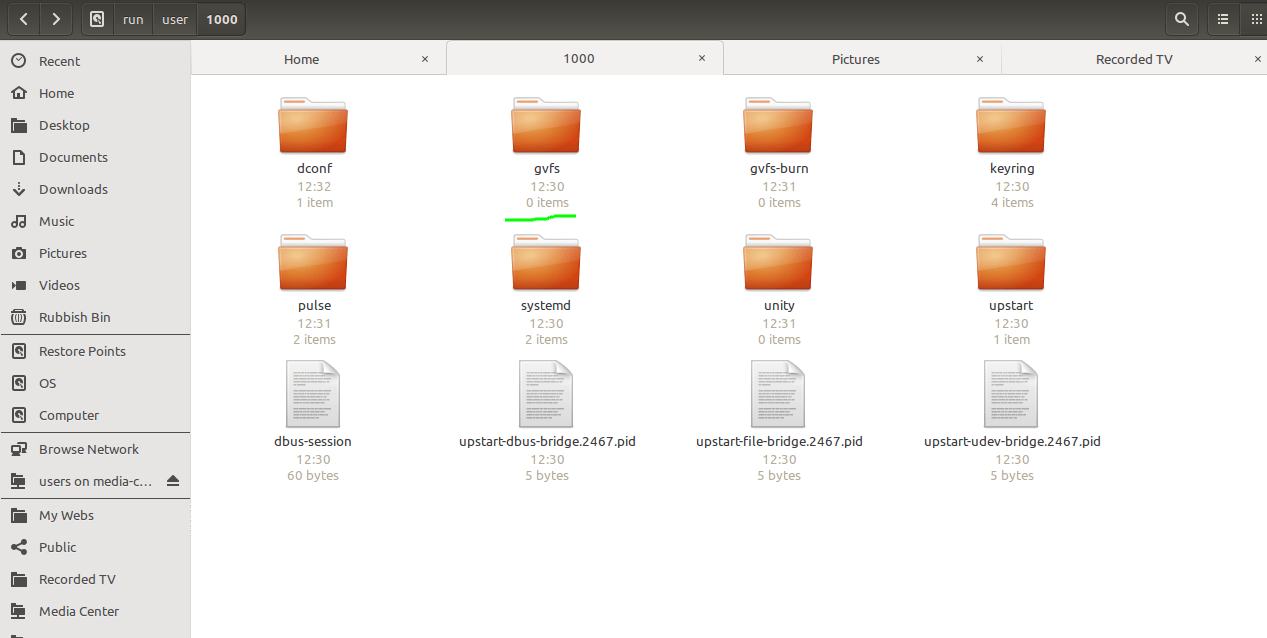Open the run breadcrumb in the path bar

pos(132,19)
